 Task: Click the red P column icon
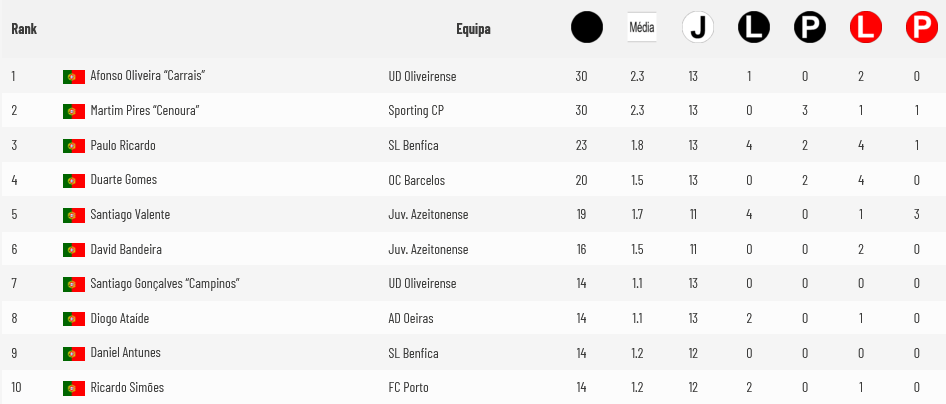pos(922,28)
